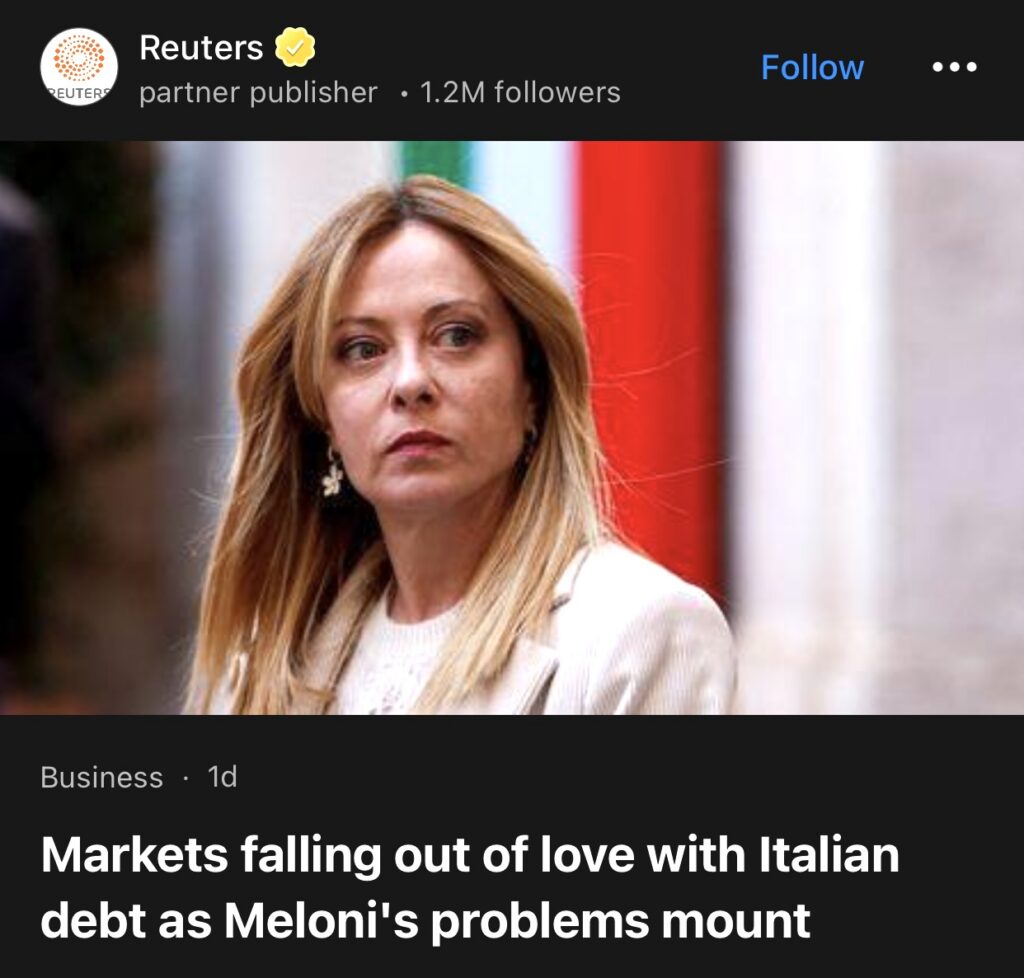Image resolution: width=1024 pixels, height=978 pixels.
Task: Click the word "followers" beside publisher
Action: click(557, 93)
